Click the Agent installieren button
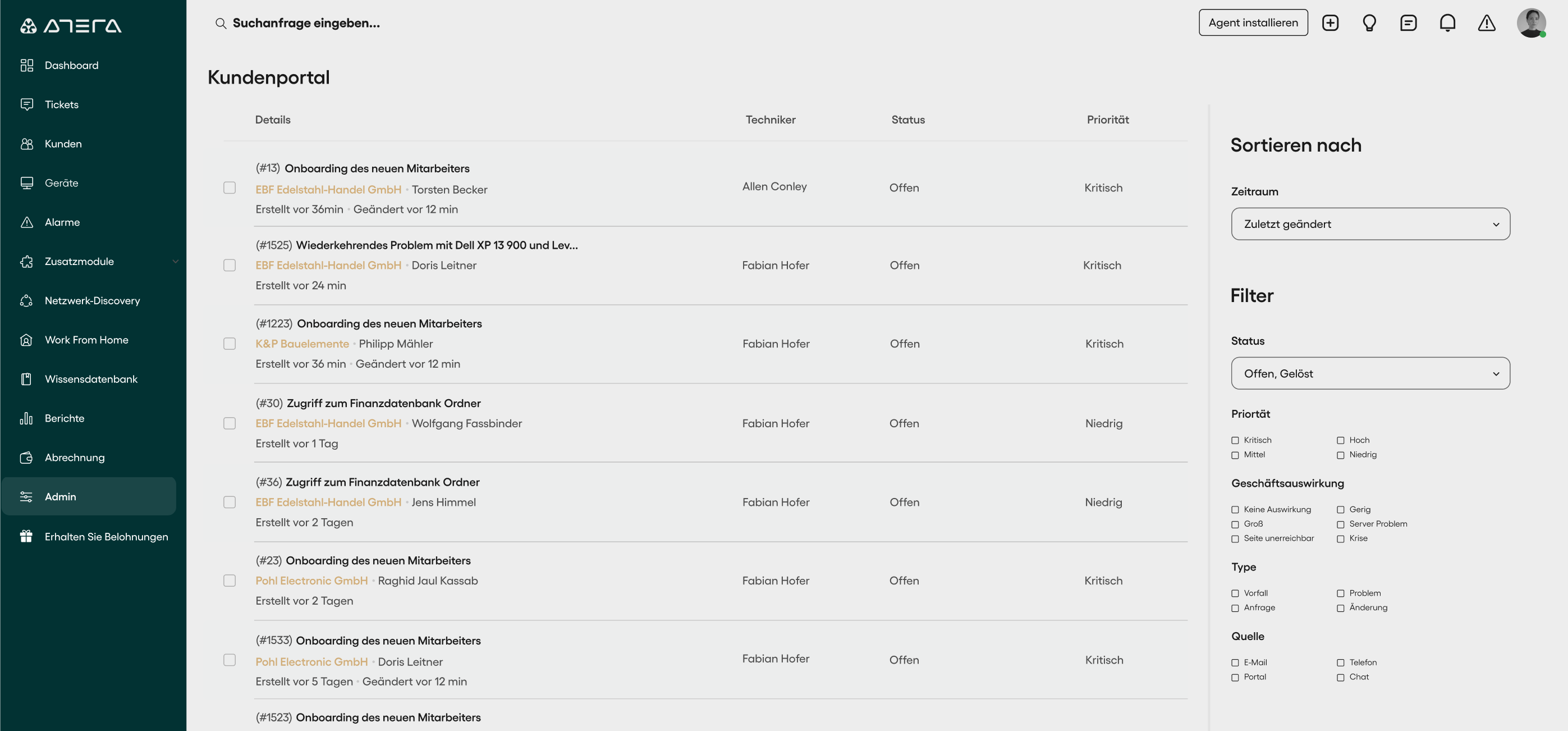 pyautogui.click(x=1253, y=22)
